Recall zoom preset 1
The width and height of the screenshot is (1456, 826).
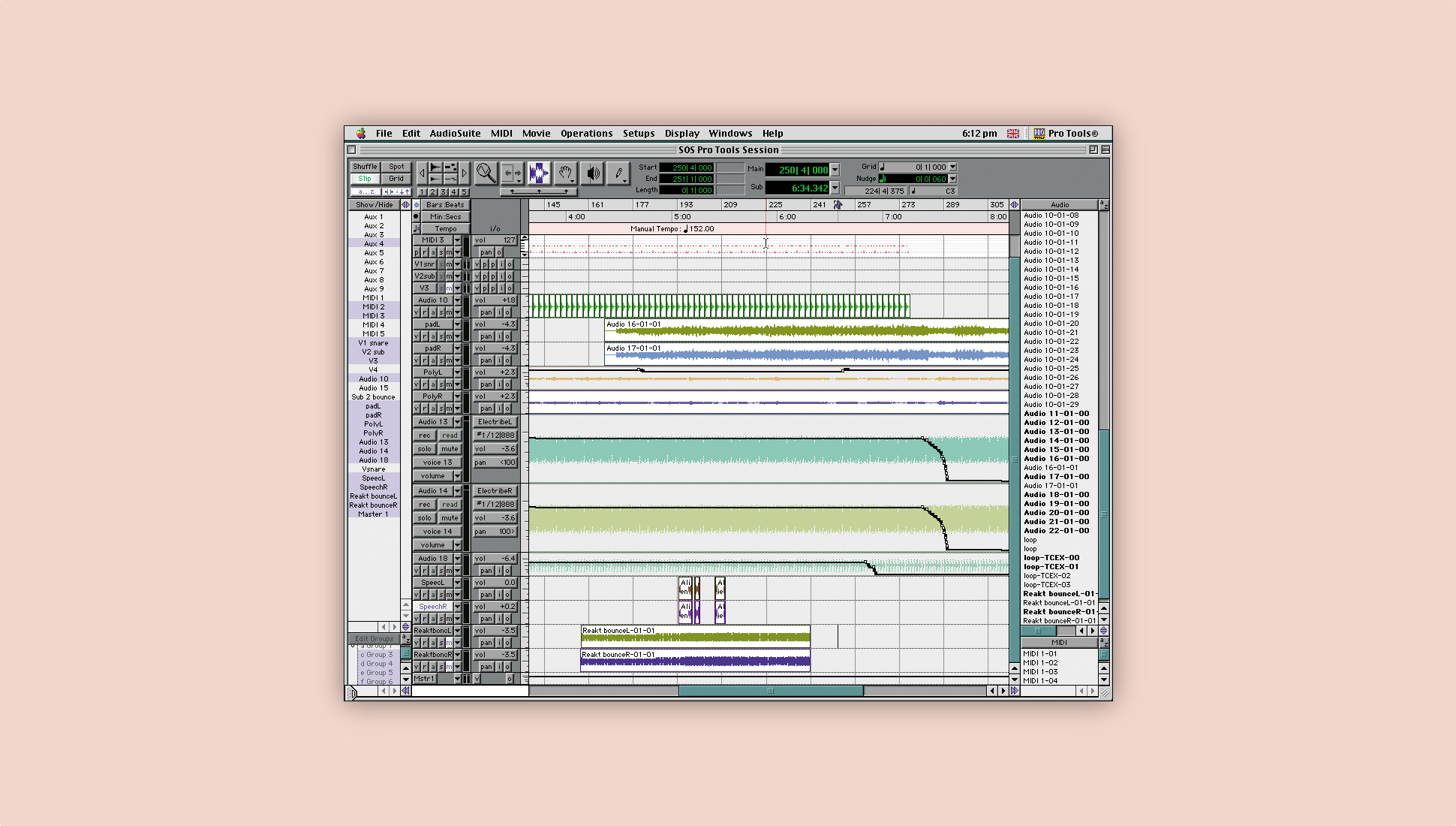tap(423, 192)
